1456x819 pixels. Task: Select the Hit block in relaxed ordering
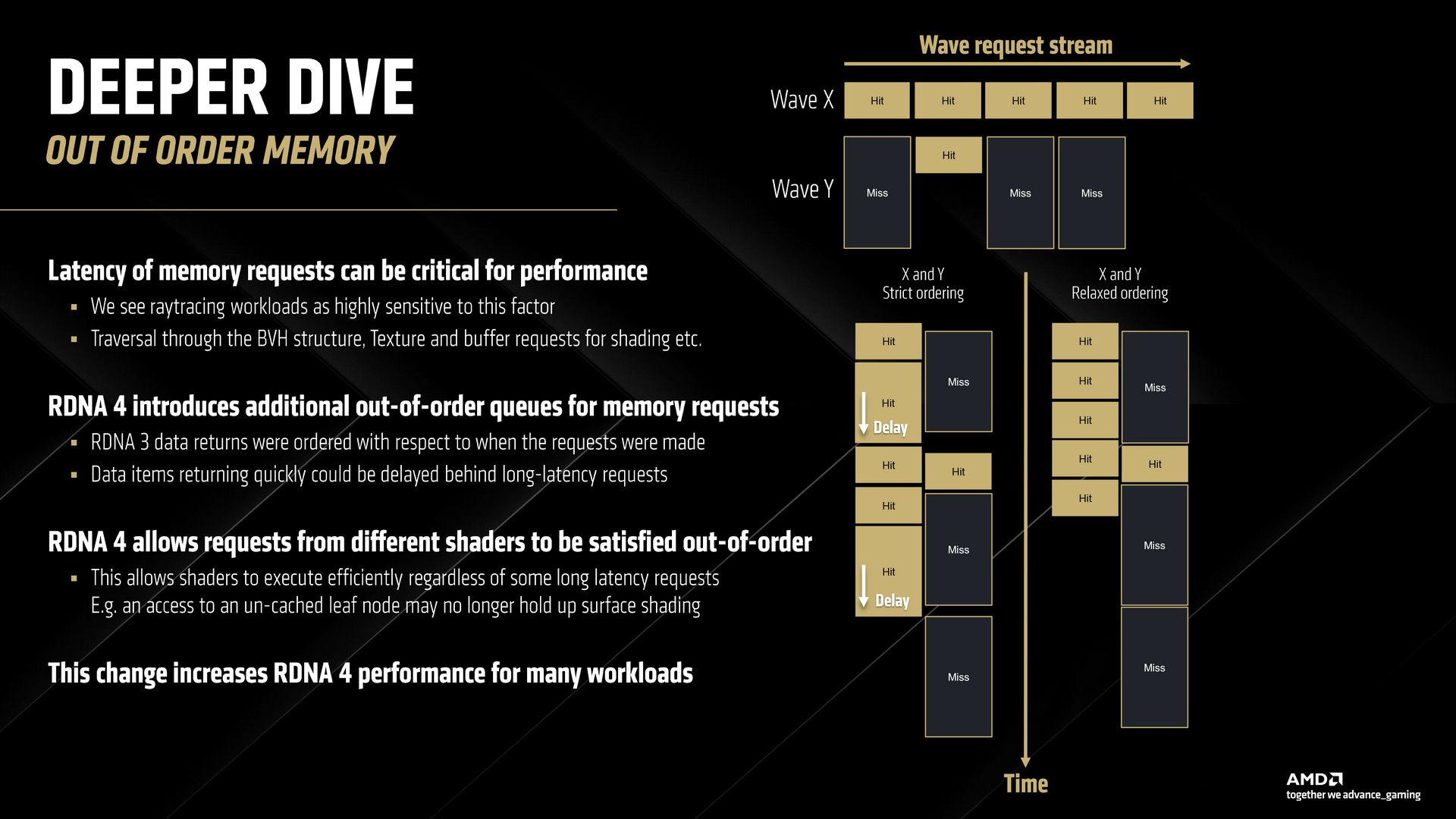(1155, 462)
